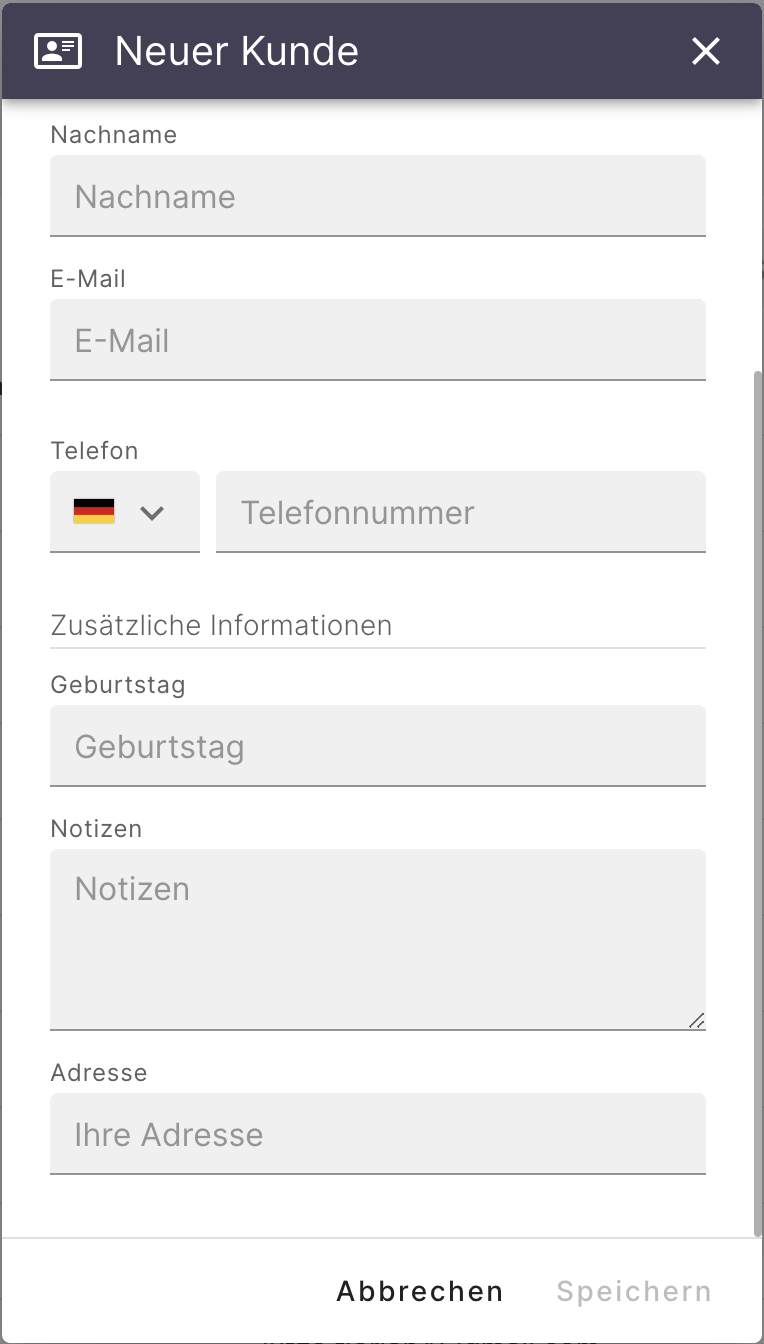The image size is (764, 1344).
Task: Close the Neuer Kunde dialog
Action: 706,51
